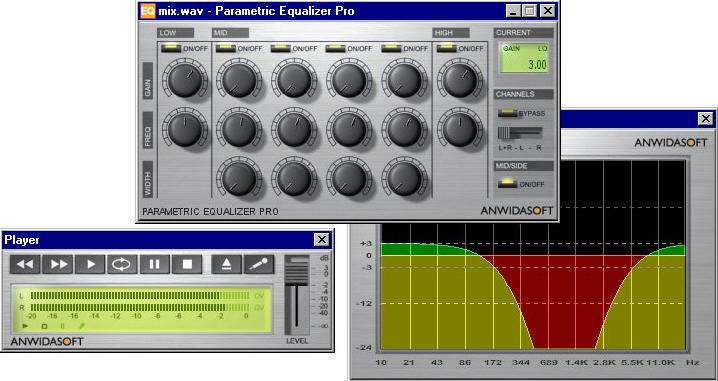718x381 pixels.
Task: Maximize the Parametric Equalizer Pro window
Action: pyautogui.click(x=529, y=11)
